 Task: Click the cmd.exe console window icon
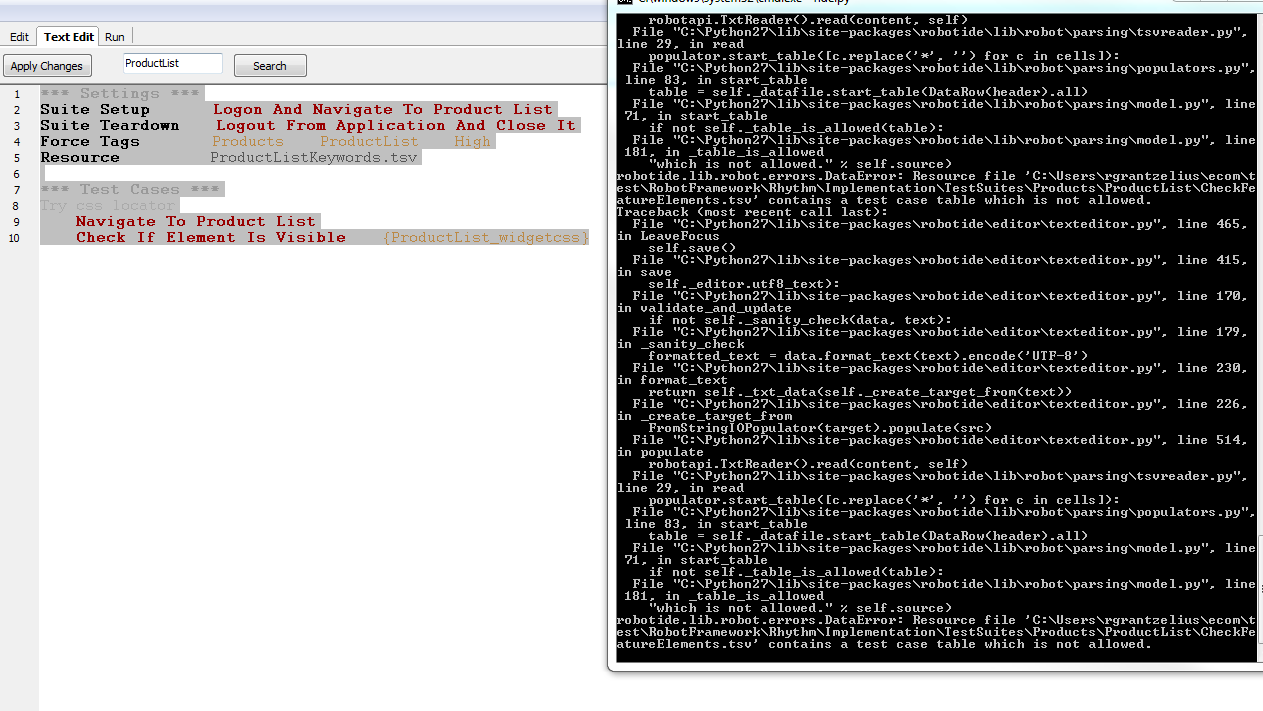tap(624, 3)
